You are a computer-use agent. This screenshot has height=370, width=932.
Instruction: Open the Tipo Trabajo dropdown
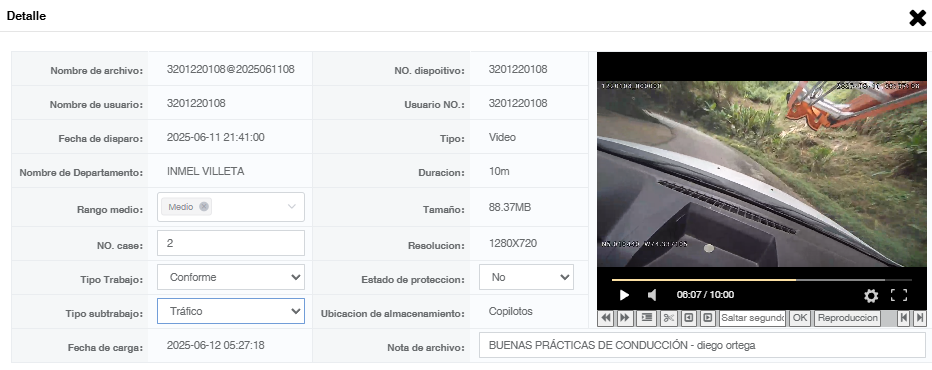[231, 277]
